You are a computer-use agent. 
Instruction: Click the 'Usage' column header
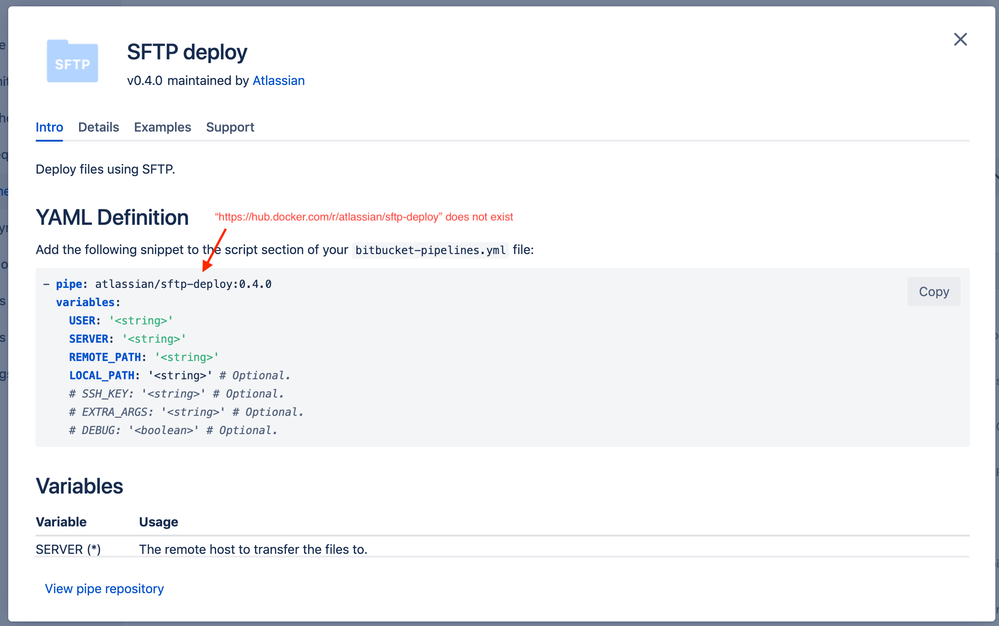click(x=159, y=522)
